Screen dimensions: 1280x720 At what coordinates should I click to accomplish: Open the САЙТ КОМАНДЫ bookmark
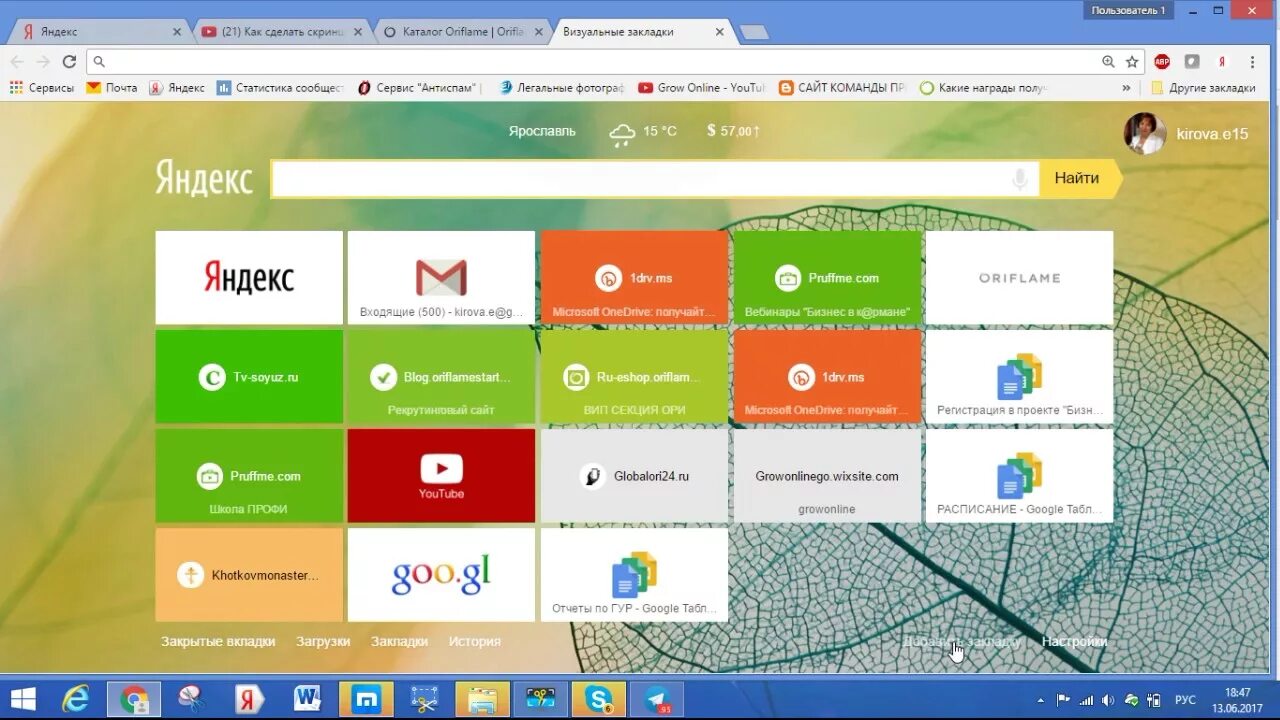[x=842, y=88]
